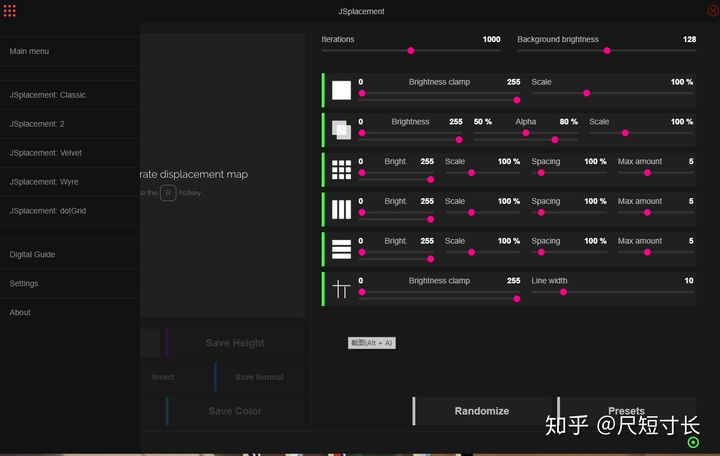This screenshot has width=720, height=456.
Task: Select the horizontal bars shape icon
Action: pos(341,249)
